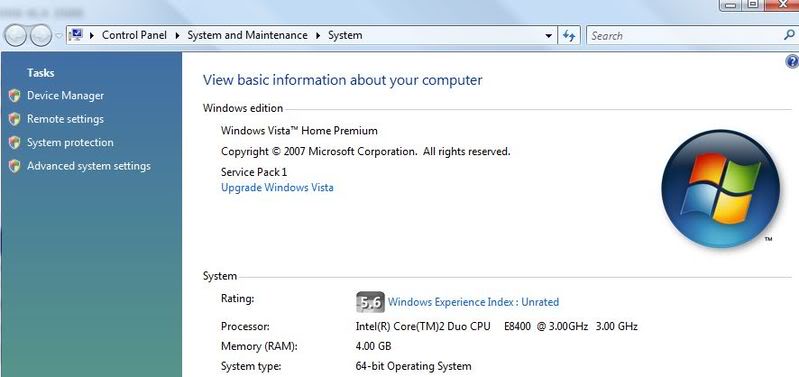Select Control Panel breadcrumb in address bar

tap(134, 35)
